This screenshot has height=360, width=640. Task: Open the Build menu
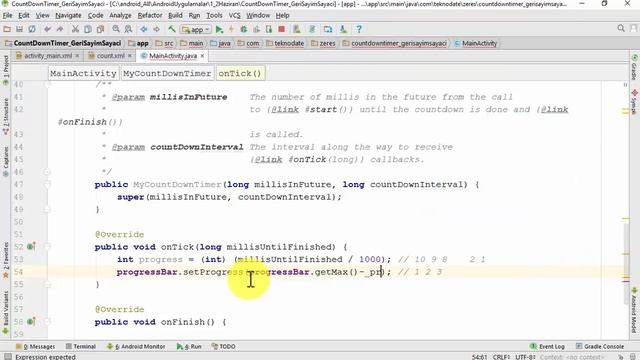[175, 16]
